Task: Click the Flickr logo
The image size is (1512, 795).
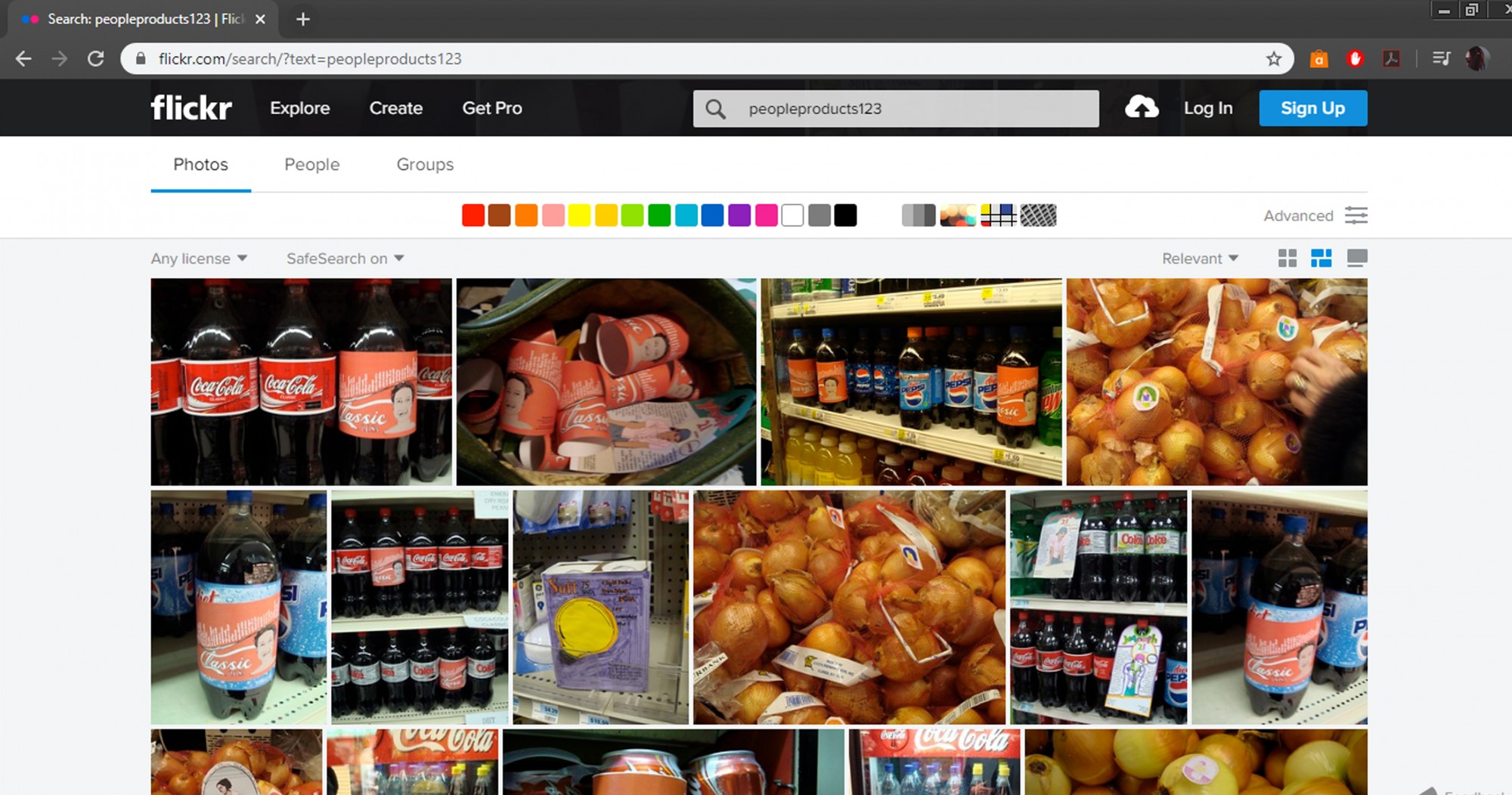Action: point(191,108)
